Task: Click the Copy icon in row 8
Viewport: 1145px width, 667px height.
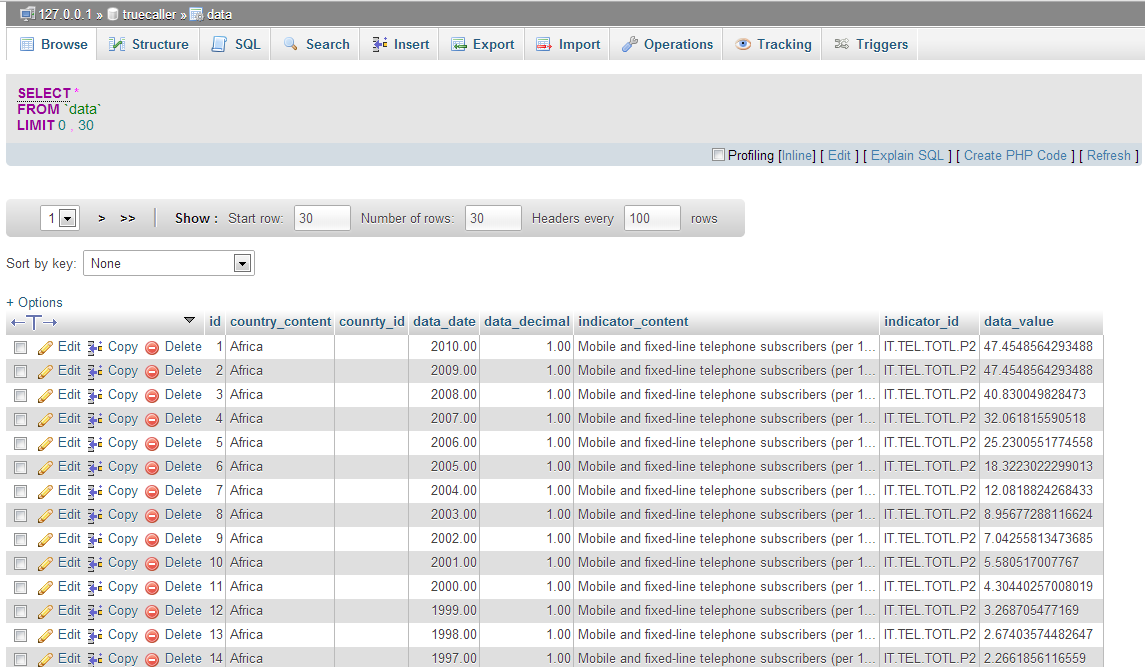Action: (x=95, y=516)
